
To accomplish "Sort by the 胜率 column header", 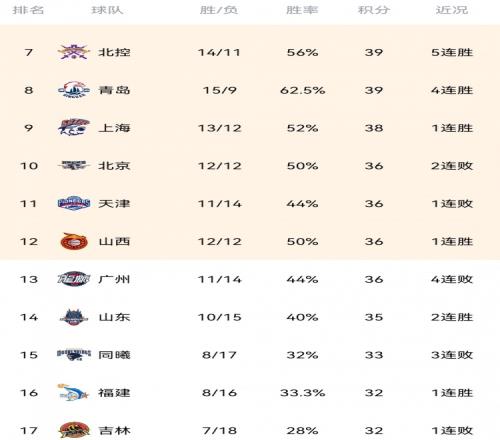I will pos(302,10).
